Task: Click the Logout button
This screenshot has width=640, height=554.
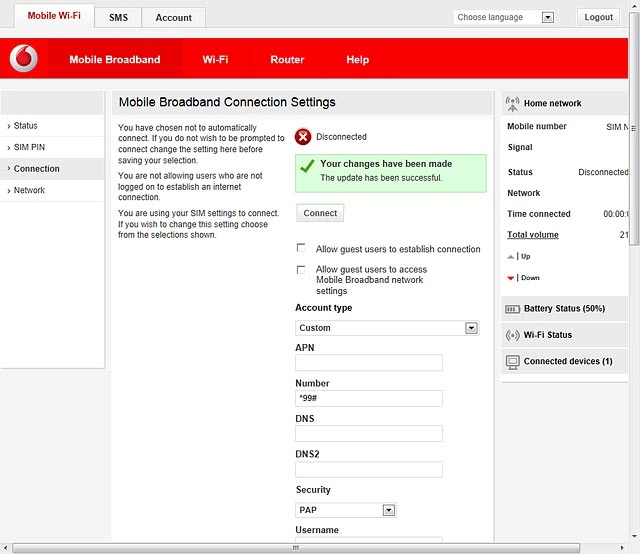Action: tap(598, 17)
